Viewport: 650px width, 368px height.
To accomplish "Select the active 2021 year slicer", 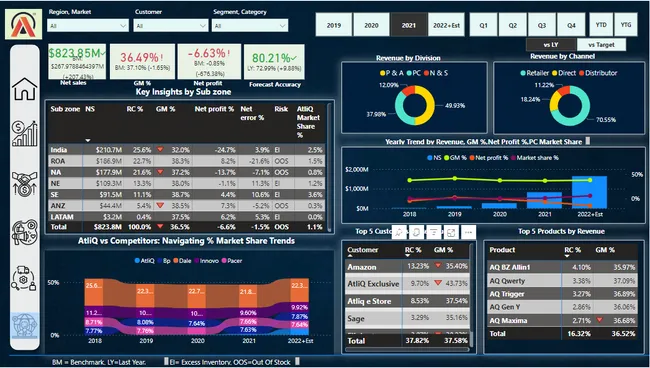I will (x=409, y=25).
